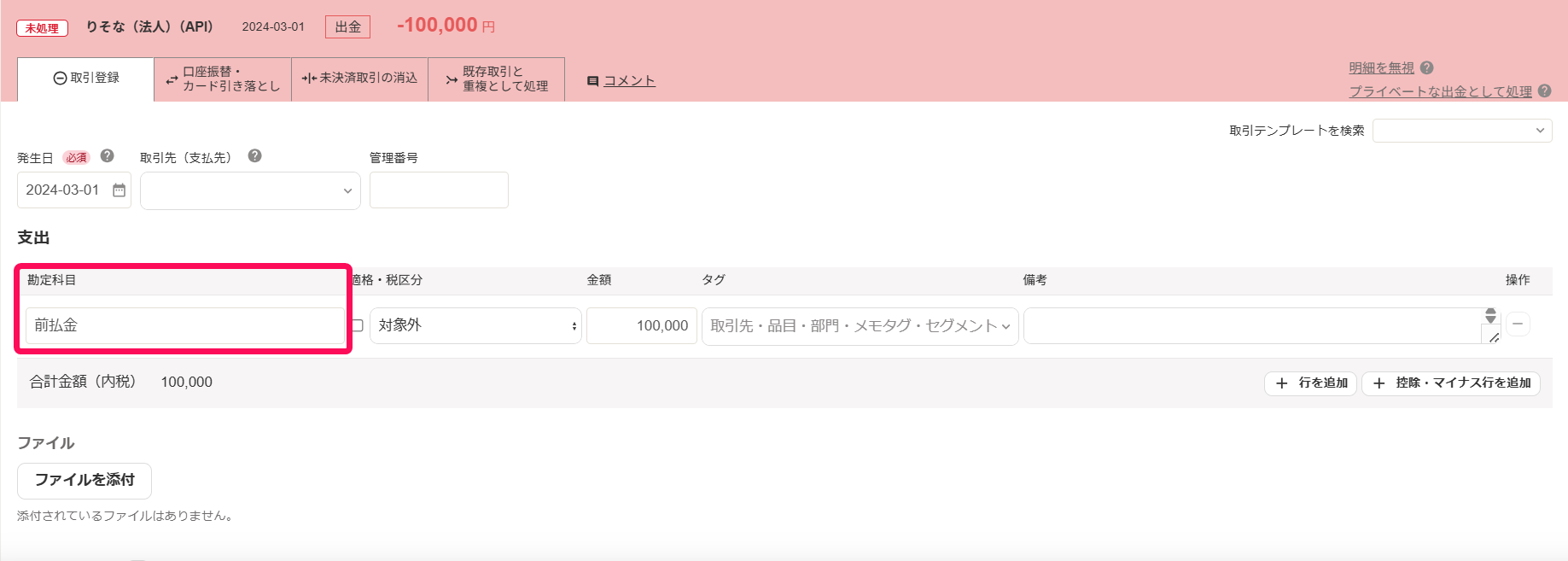
Task: Select 既存取引と重複として処理 tab
Action: click(496, 79)
